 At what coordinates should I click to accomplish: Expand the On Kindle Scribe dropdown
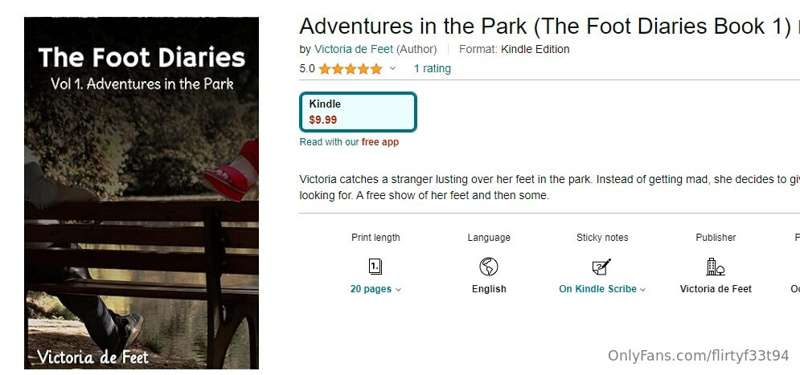(602, 289)
